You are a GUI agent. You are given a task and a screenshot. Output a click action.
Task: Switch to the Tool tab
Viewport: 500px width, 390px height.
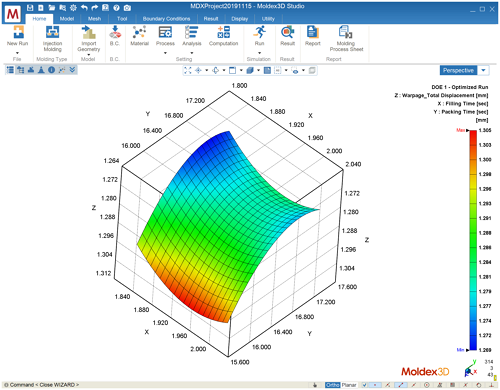tap(122, 19)
